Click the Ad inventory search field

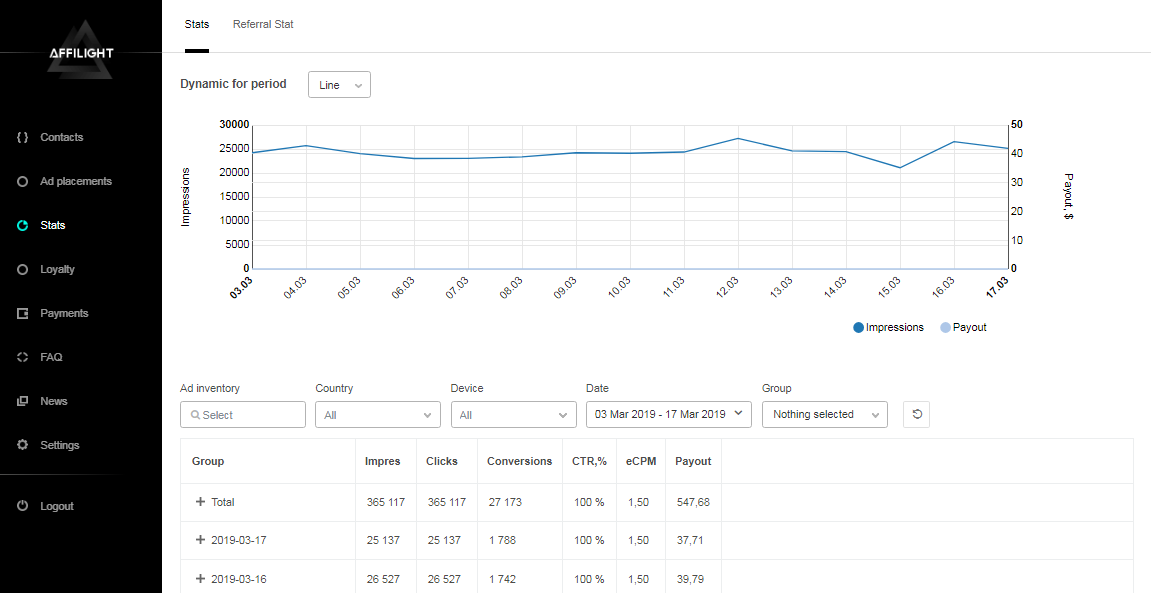243,414
